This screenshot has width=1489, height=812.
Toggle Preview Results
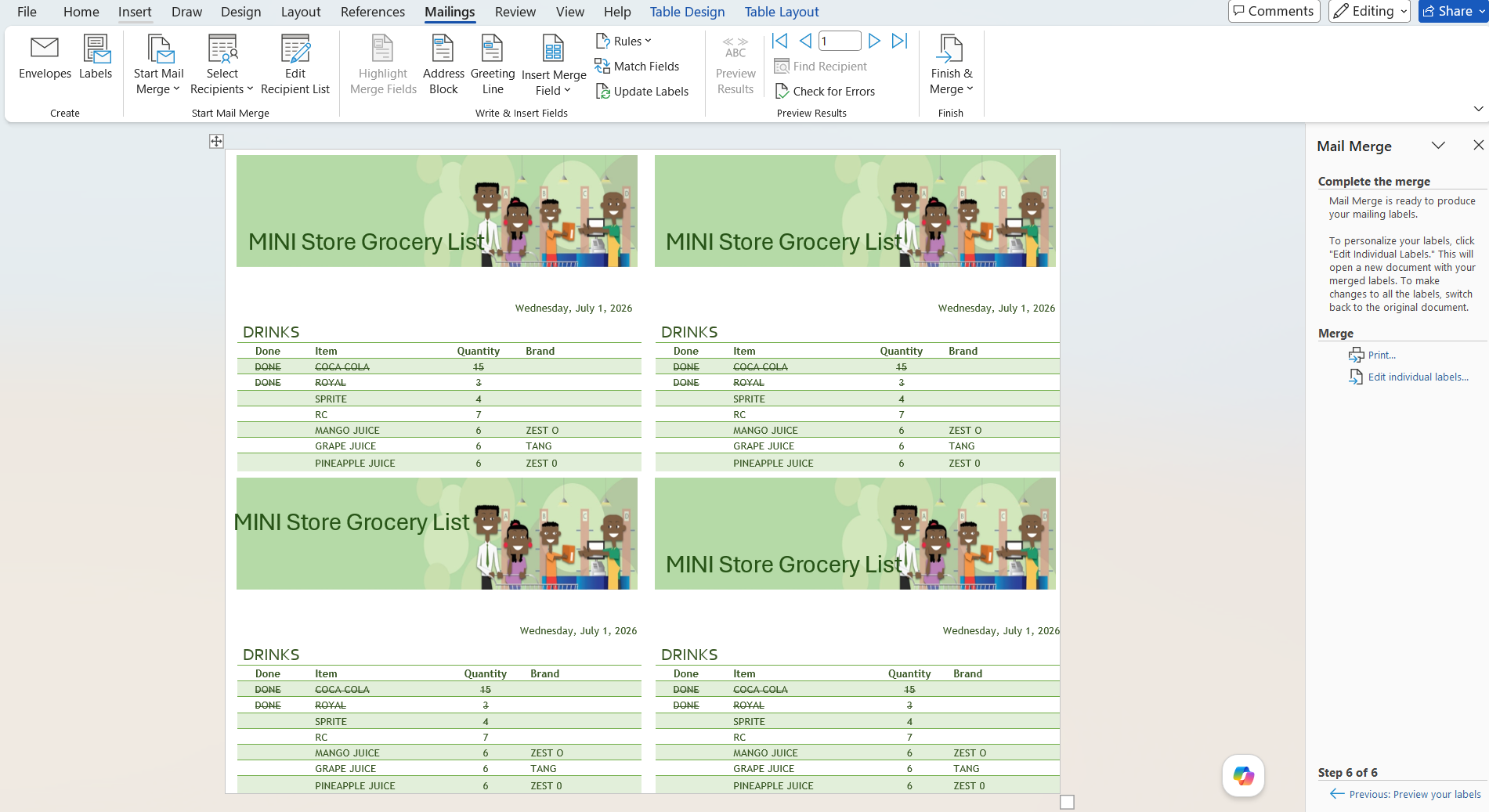point(735,66)
